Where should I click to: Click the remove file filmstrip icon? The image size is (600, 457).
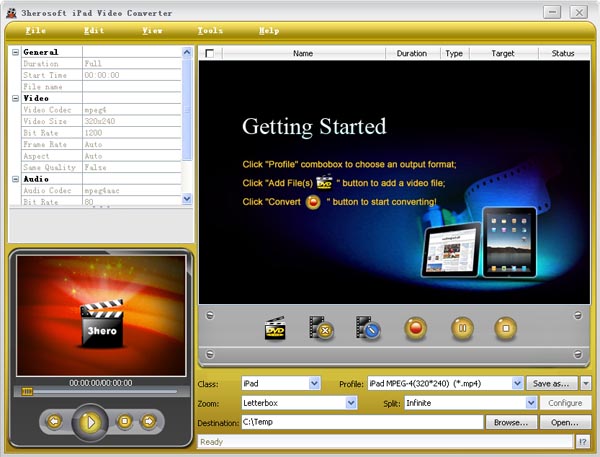tap(321, 328)
